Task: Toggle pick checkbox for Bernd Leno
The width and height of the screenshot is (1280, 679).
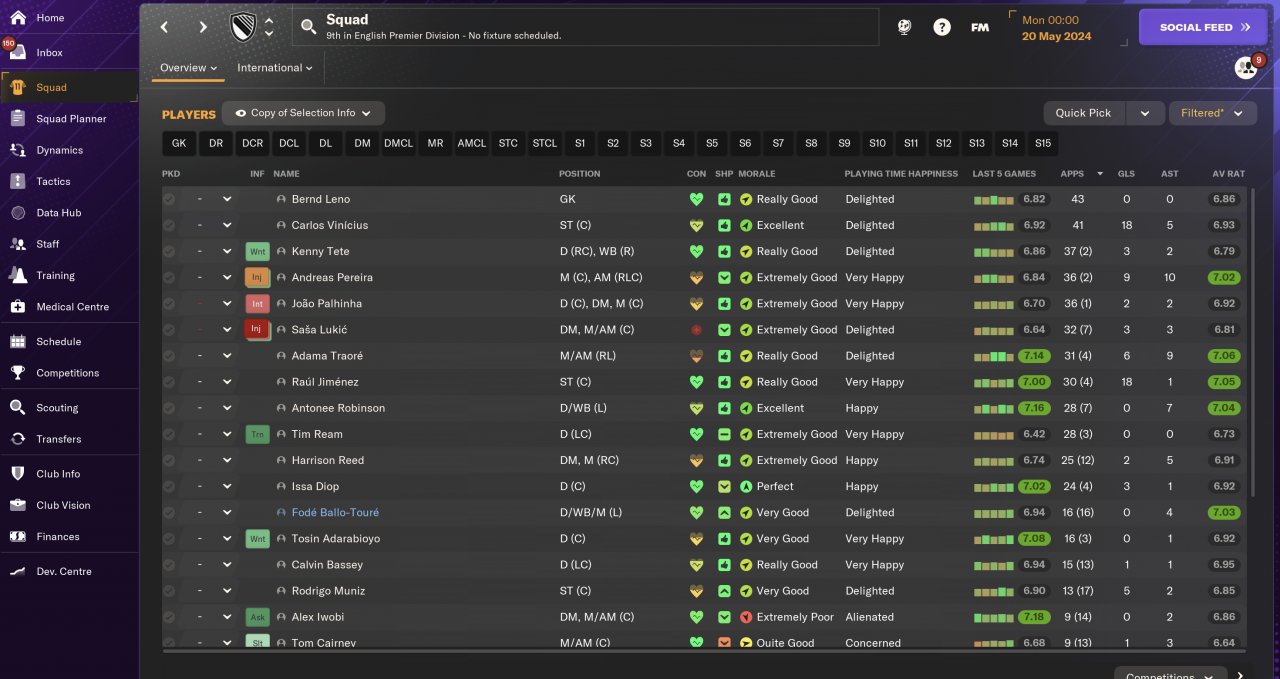Action: (x=169, y=199)
